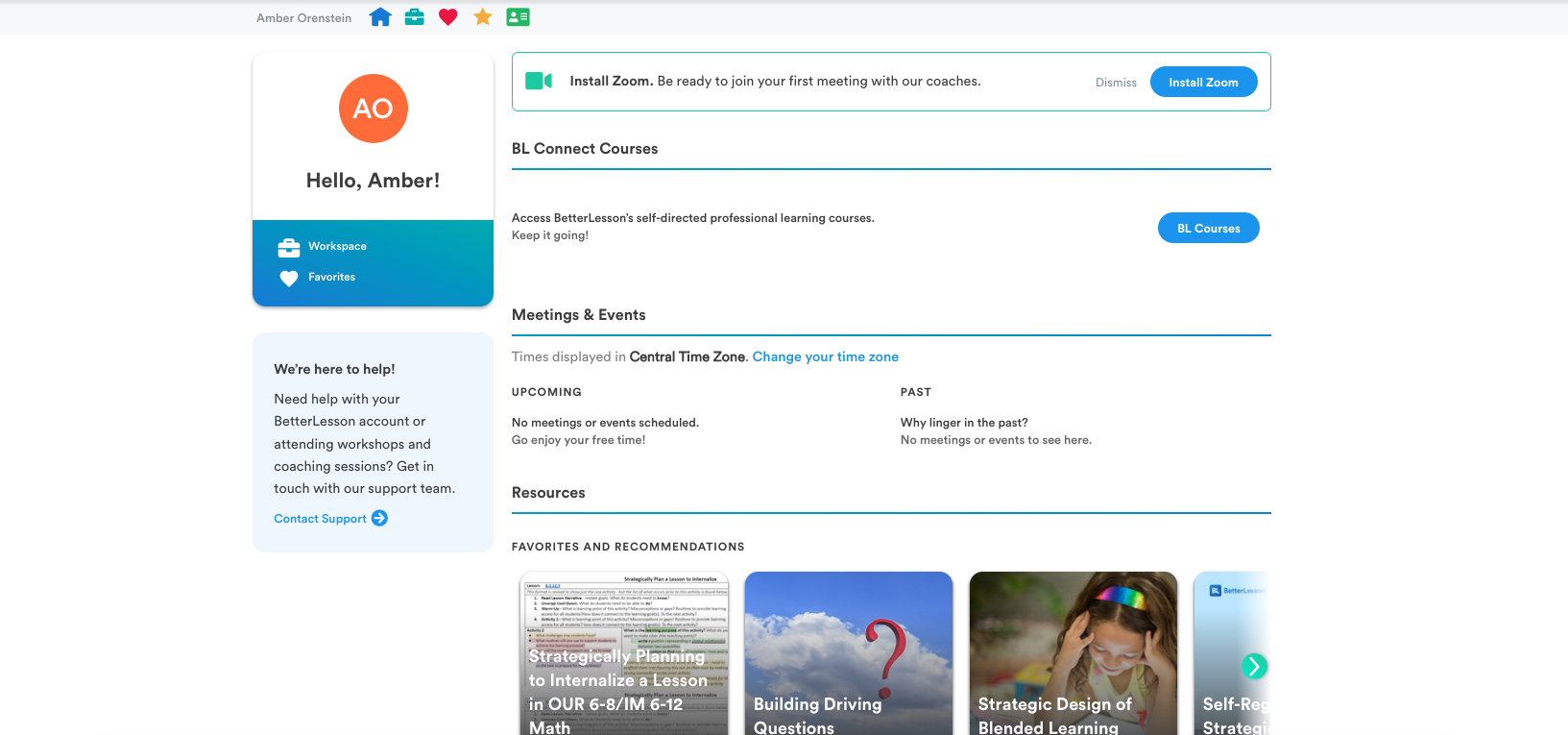Click the red heart favorites icon in top bar
The height and width of the screenshot is (735, 1568).
[x=448, y=17]
